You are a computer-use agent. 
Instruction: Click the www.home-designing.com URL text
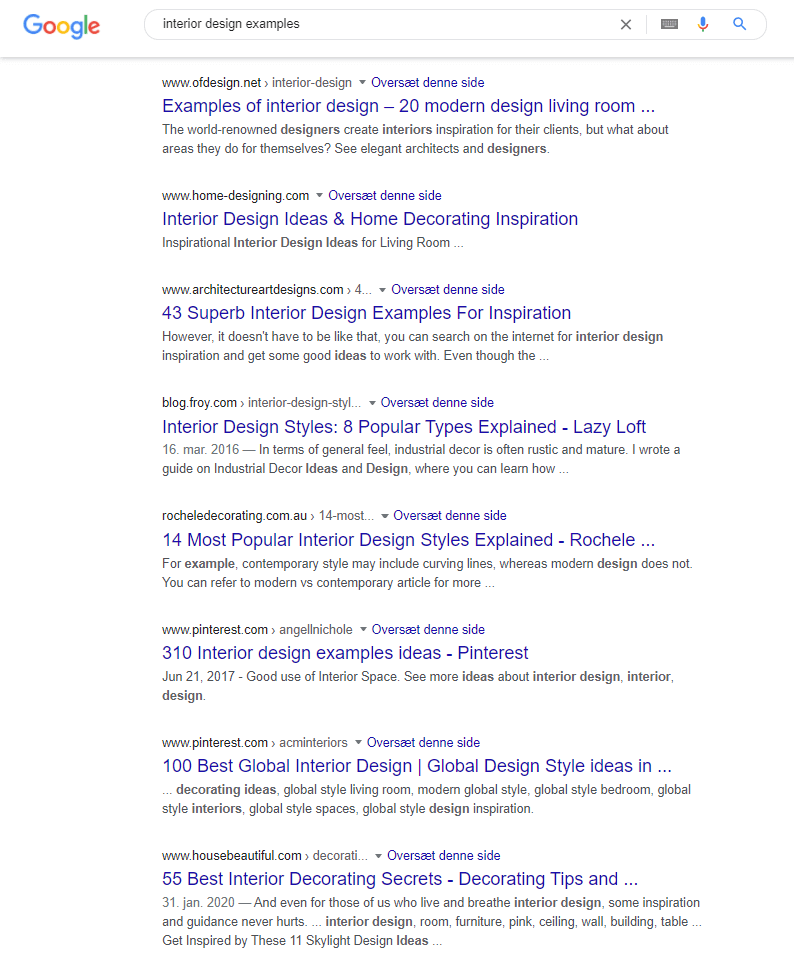tap(236, 196)
